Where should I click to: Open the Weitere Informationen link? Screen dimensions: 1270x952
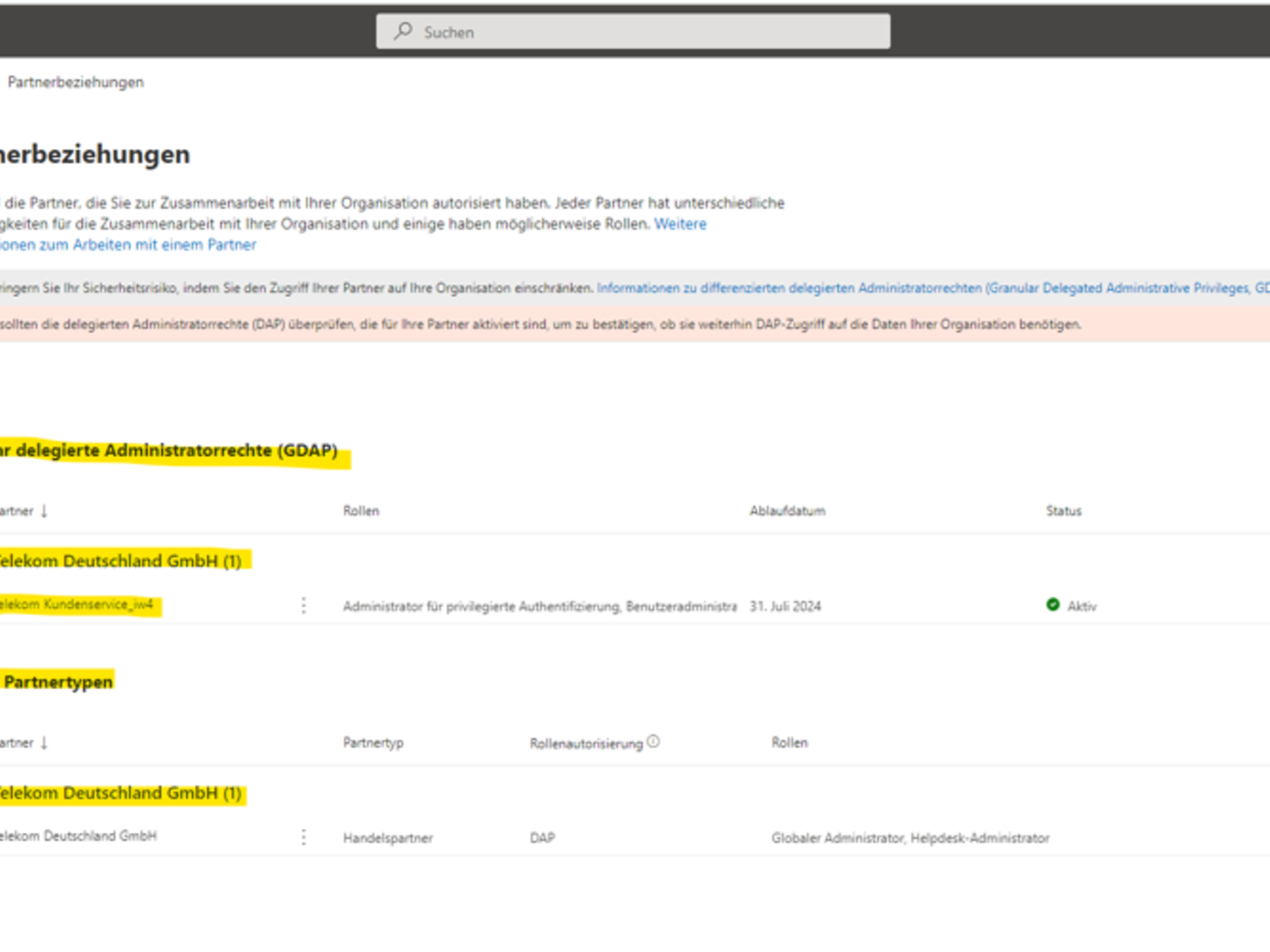(680, 224)
